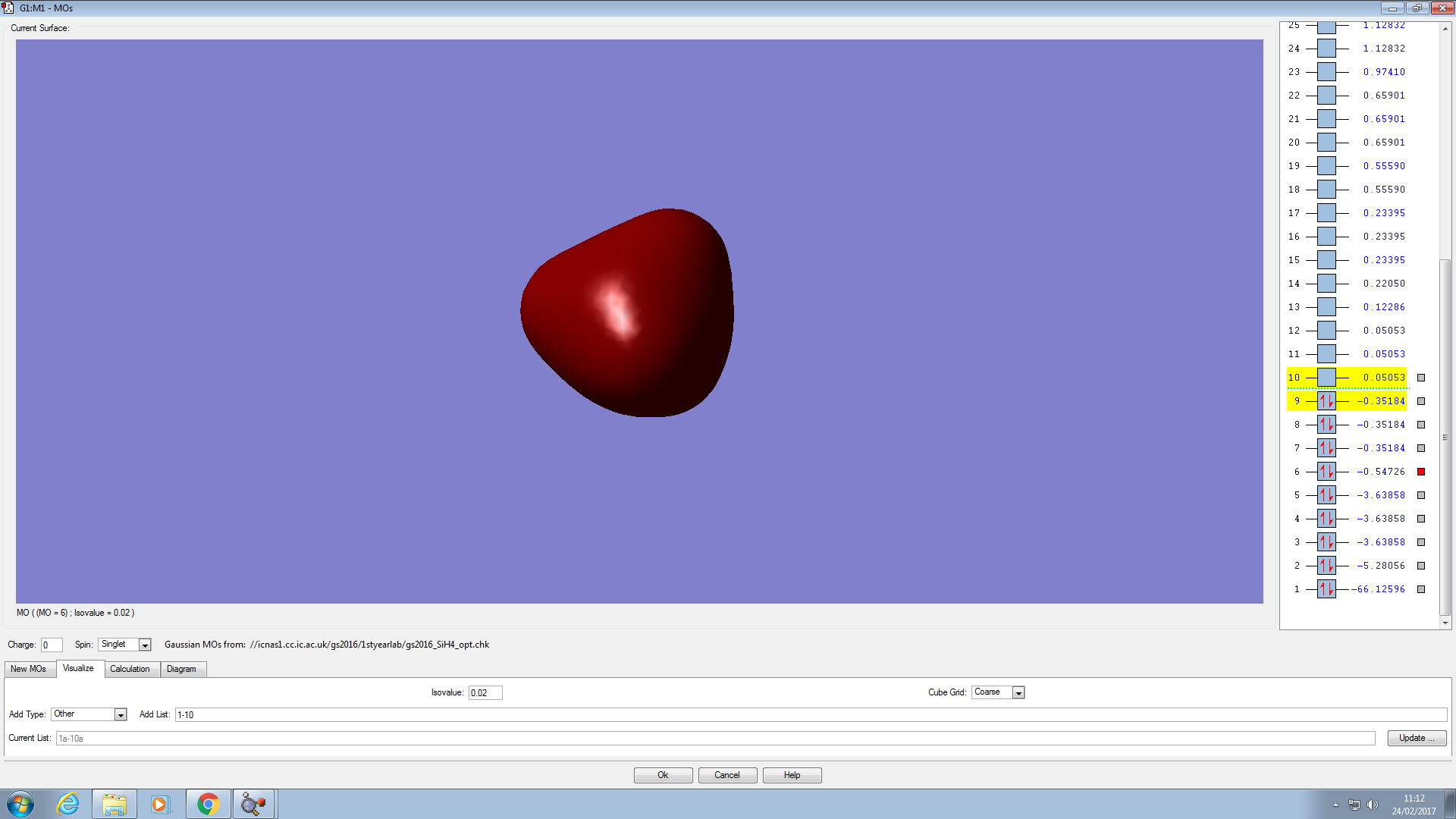Click the Update button

[x=1416, y=738]
